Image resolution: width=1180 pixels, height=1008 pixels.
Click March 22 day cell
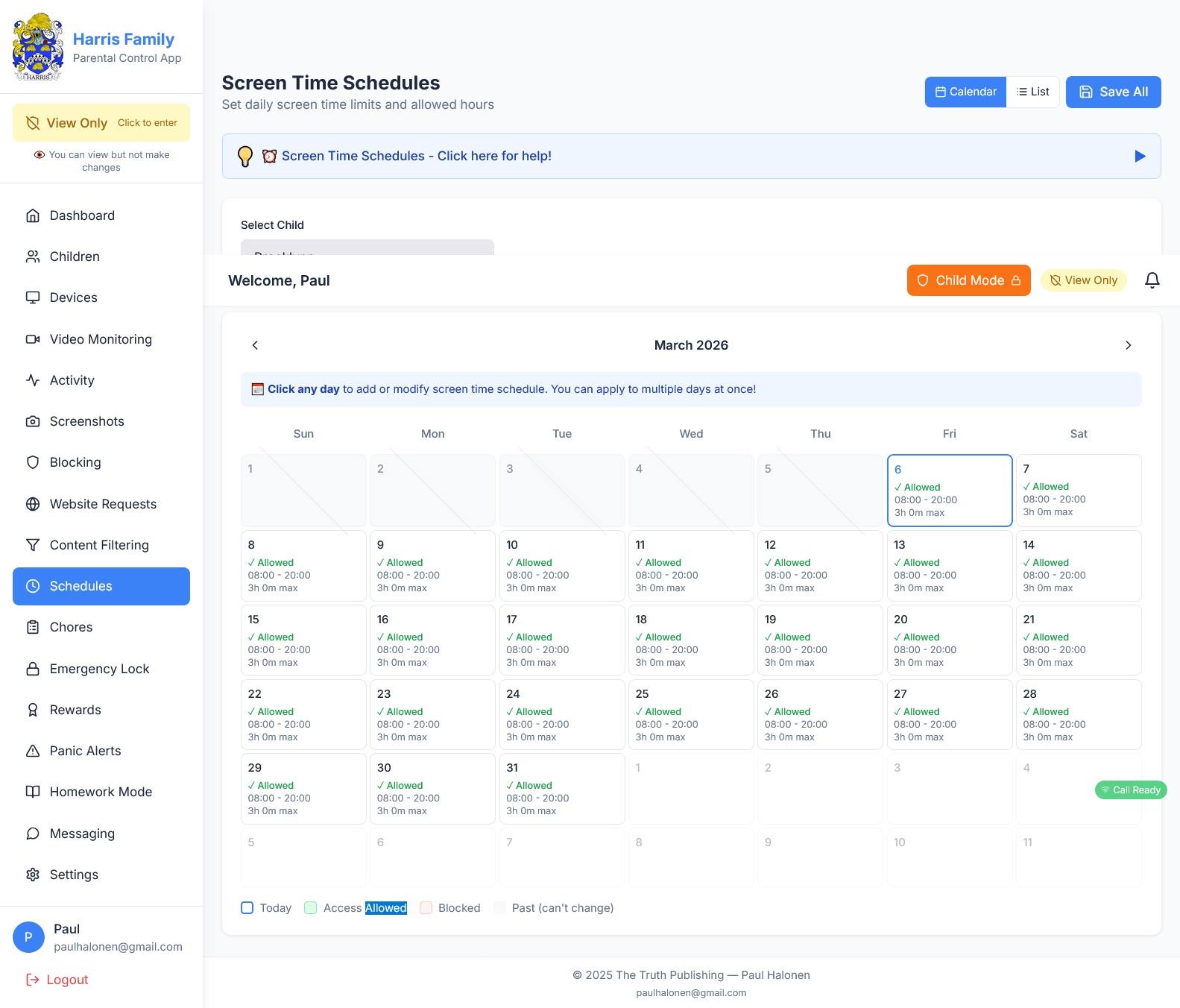coord(303,714)
